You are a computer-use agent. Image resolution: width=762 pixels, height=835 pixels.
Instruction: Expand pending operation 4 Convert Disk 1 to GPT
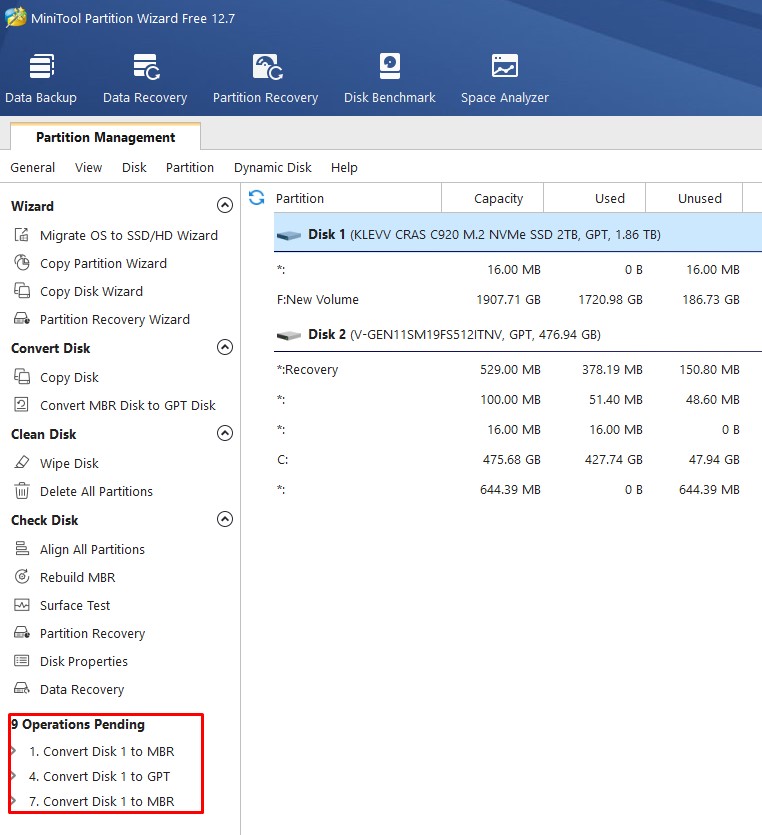(13, 776)
